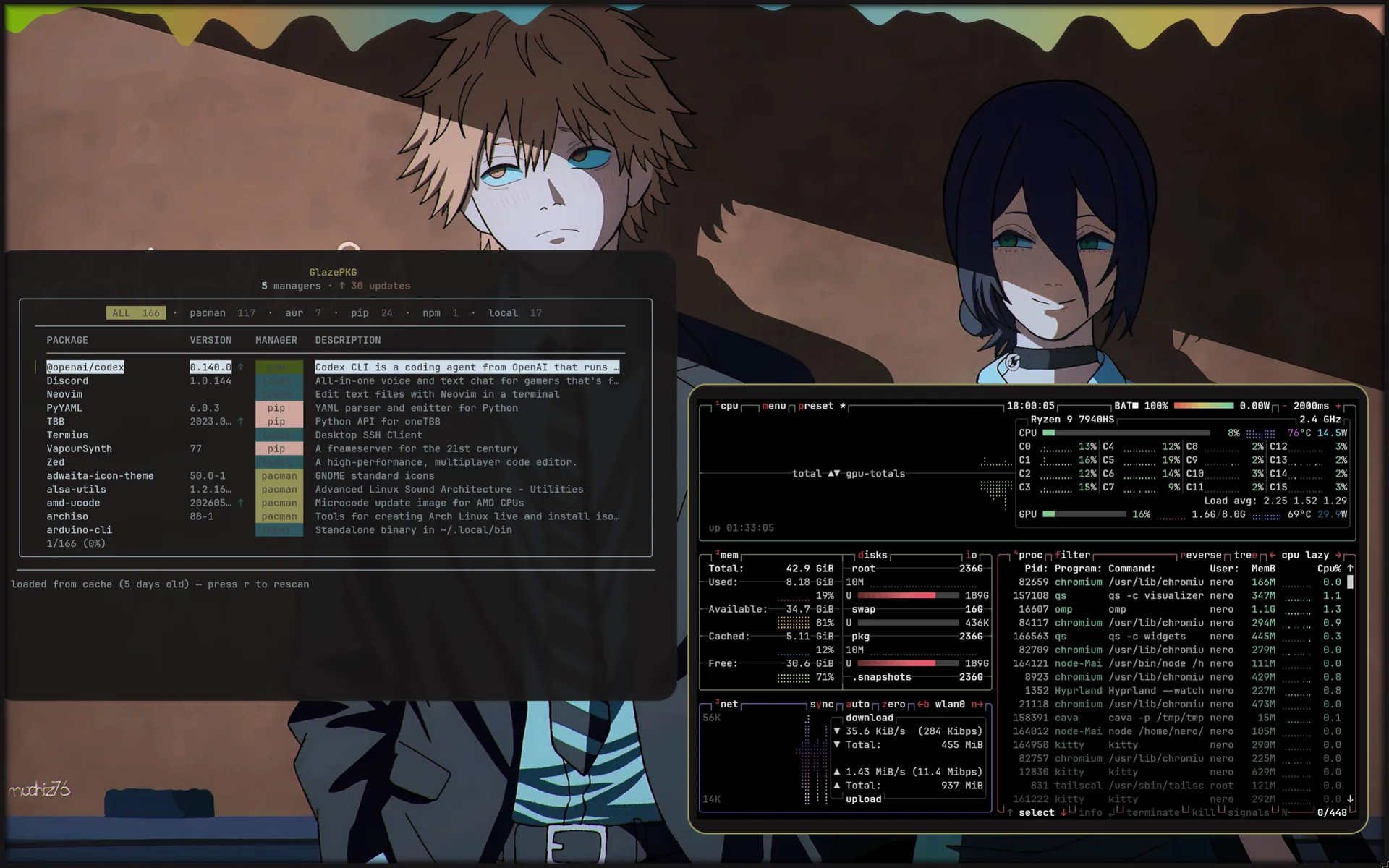Switch to the 'pip 24' tab
The image size is (1389, 868).
pos(372,312)
